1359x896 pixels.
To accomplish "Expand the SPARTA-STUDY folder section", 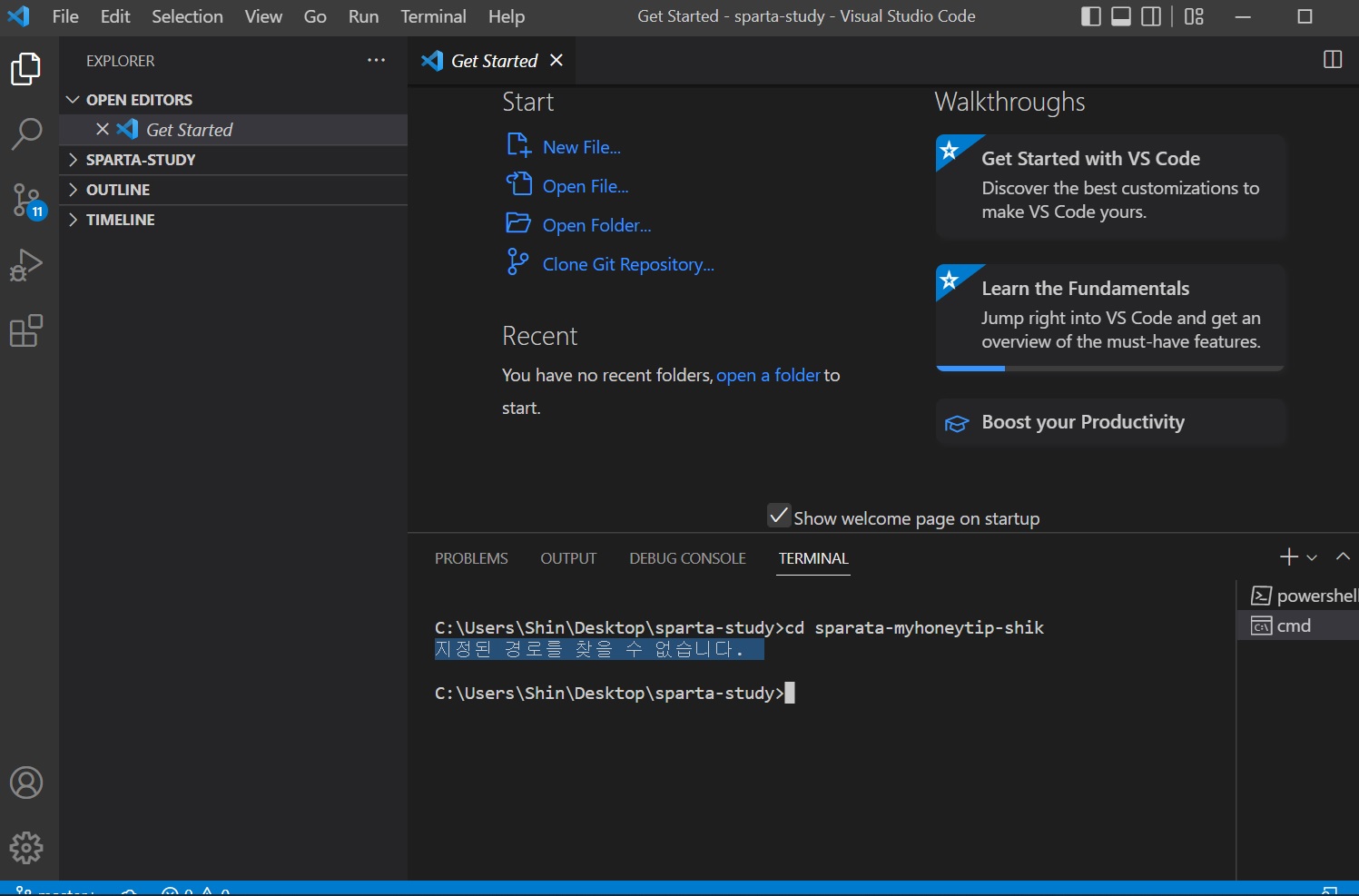I will tap(233, 160).
